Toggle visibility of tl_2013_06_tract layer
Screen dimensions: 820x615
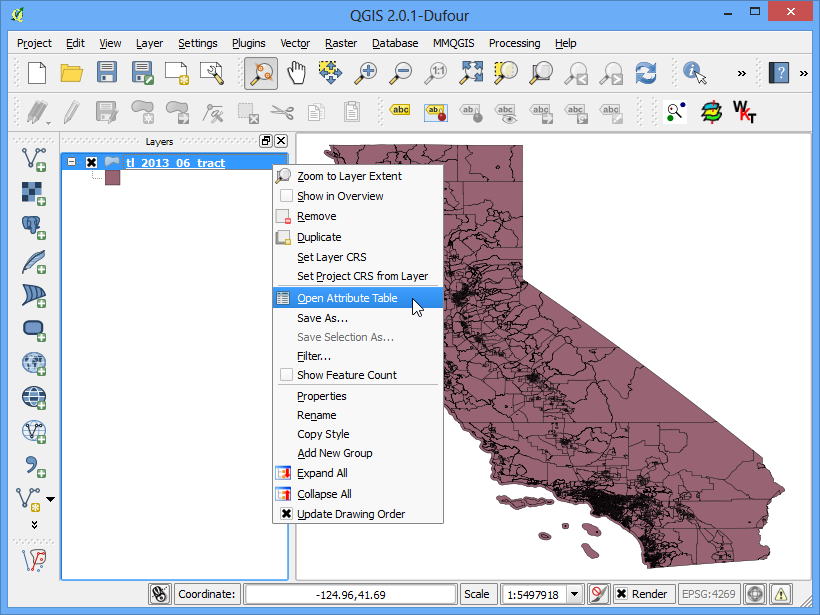point(92,163)
